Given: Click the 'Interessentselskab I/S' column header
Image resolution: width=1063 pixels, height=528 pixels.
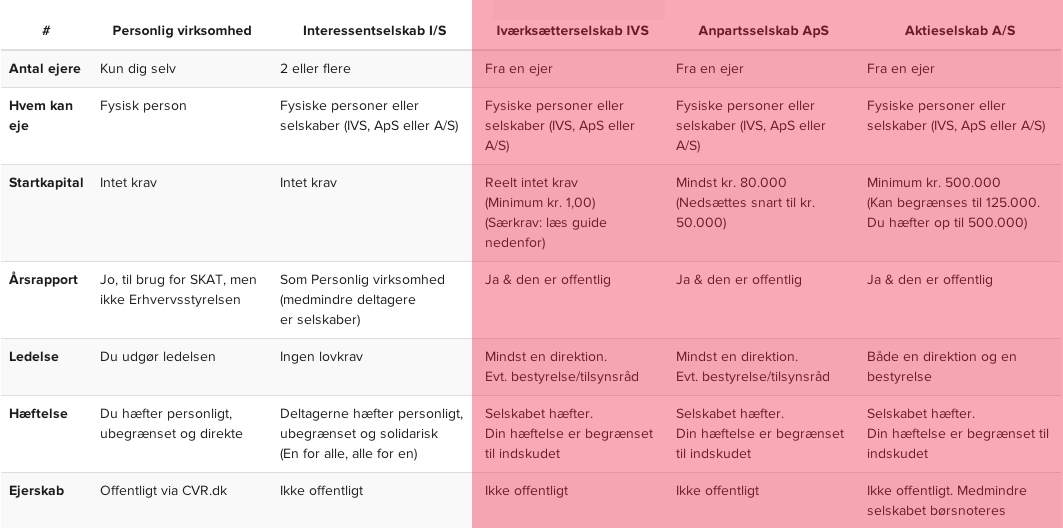Looking at the screenshot, I should 375,31.
